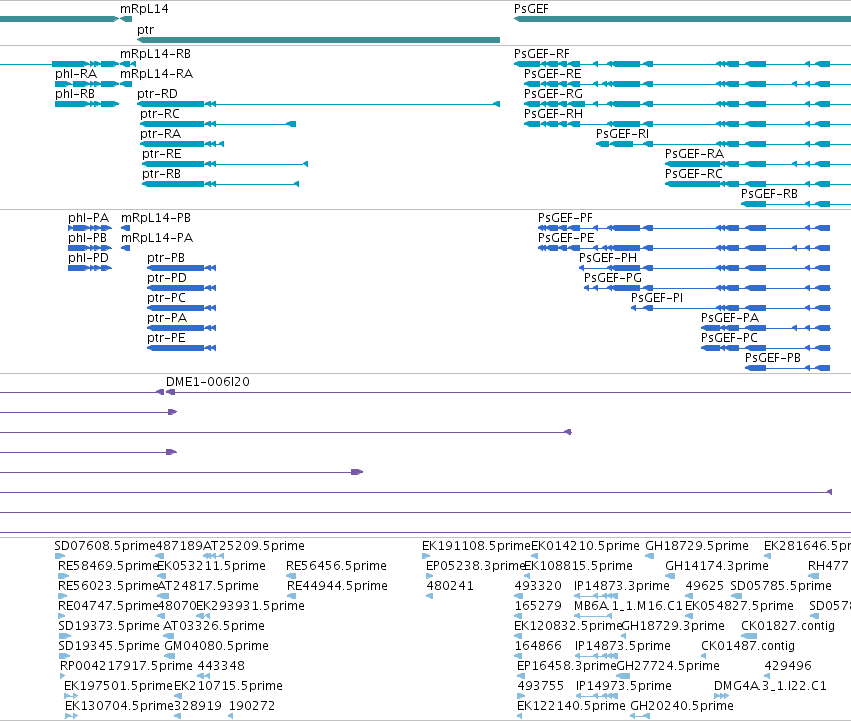851x721 pixels.
Task: Select EST entry 190272
Action: click(x=231, y=716)
